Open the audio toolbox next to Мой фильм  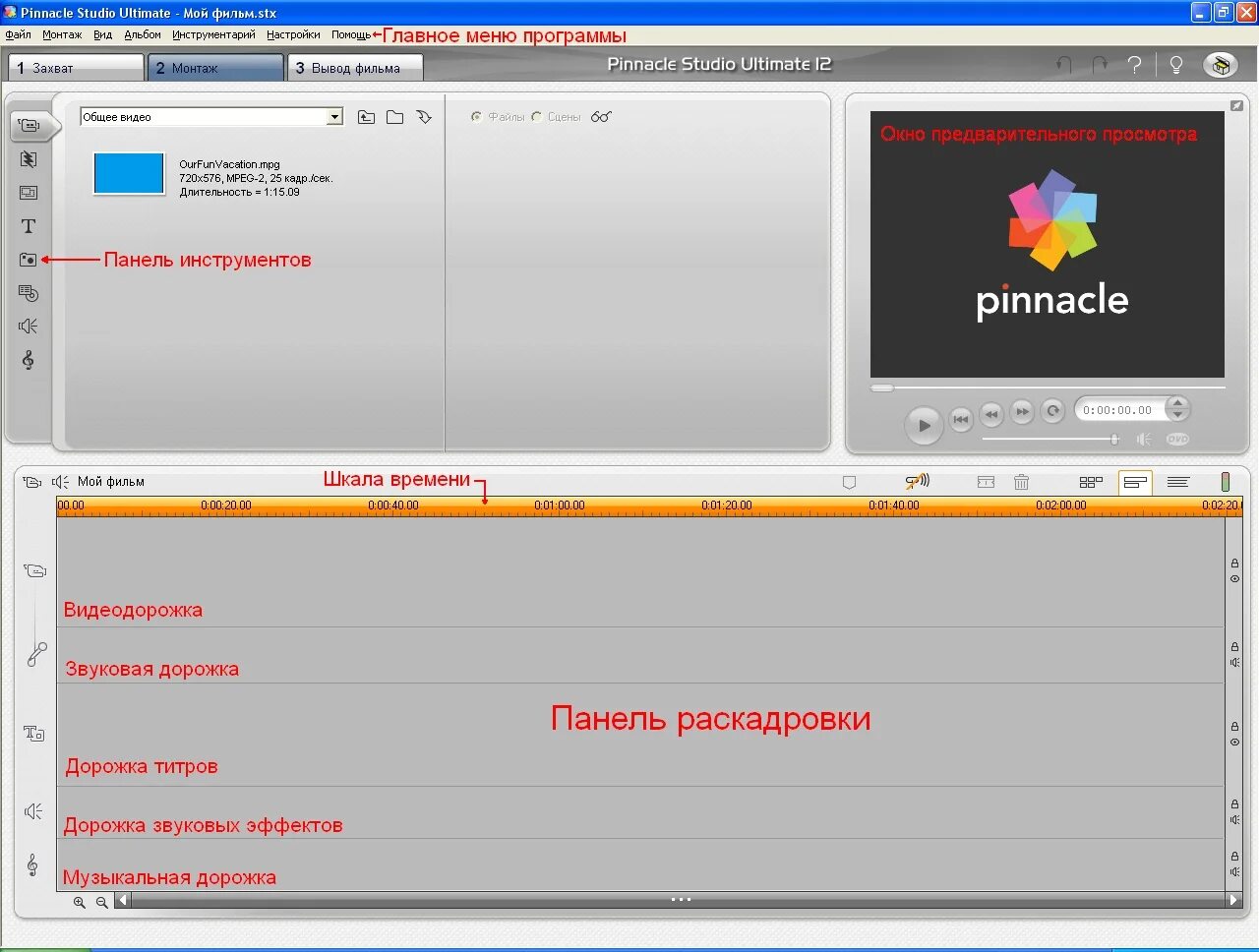click(60, 482)
